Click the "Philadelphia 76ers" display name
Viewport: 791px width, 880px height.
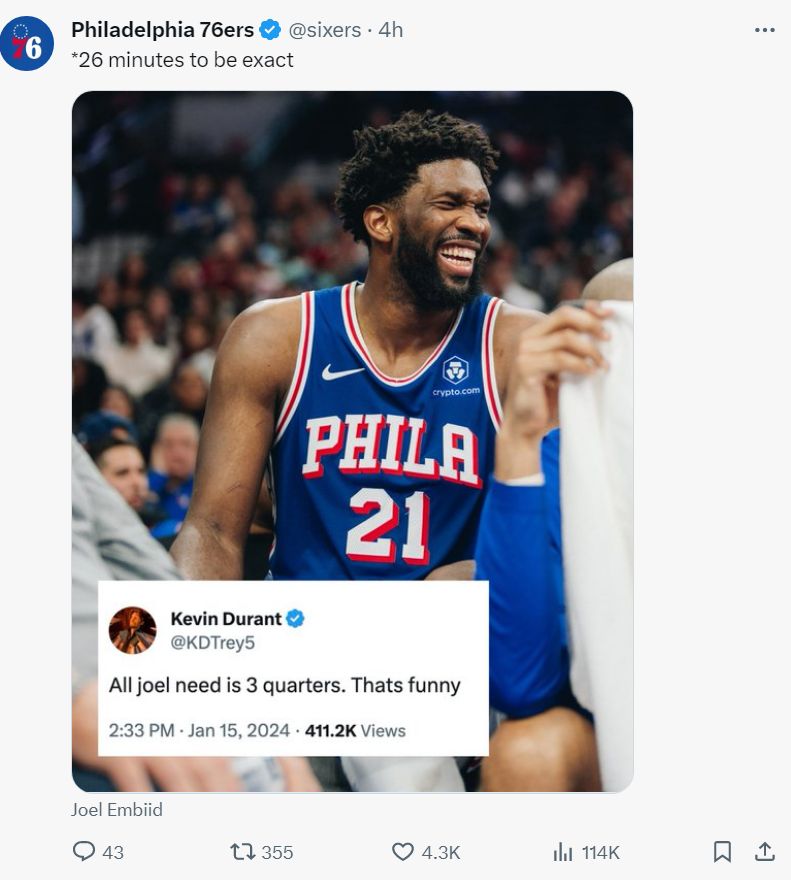pos(162,30)
